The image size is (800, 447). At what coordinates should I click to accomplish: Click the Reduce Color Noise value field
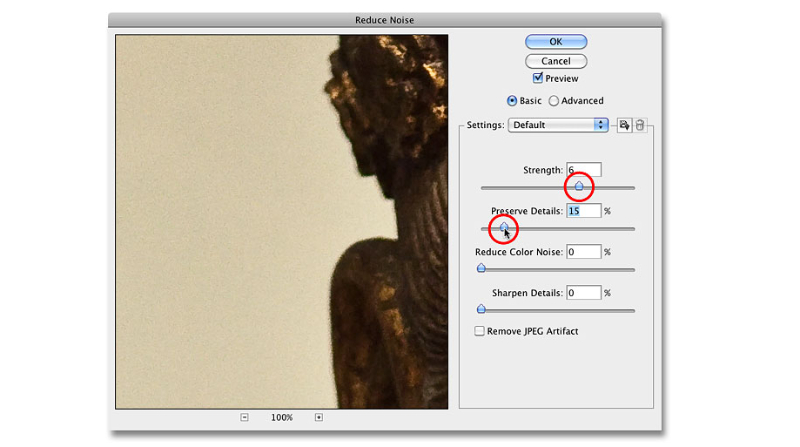click(584, 252)
